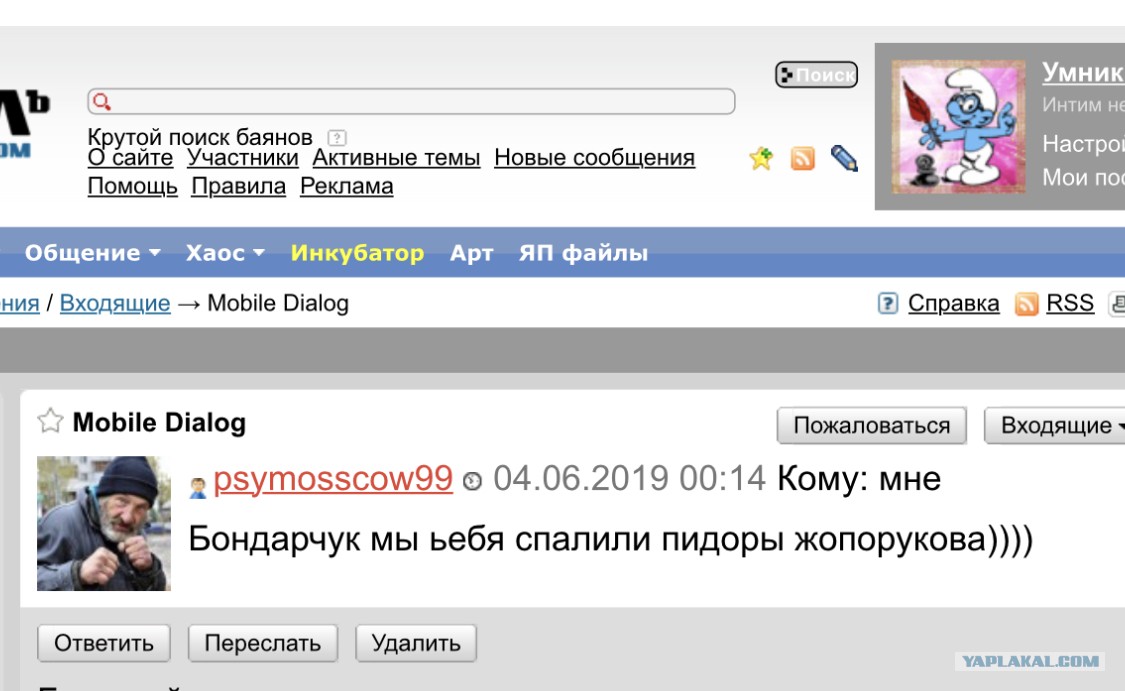Click the Справка help icon

click(x=888, y=304)
